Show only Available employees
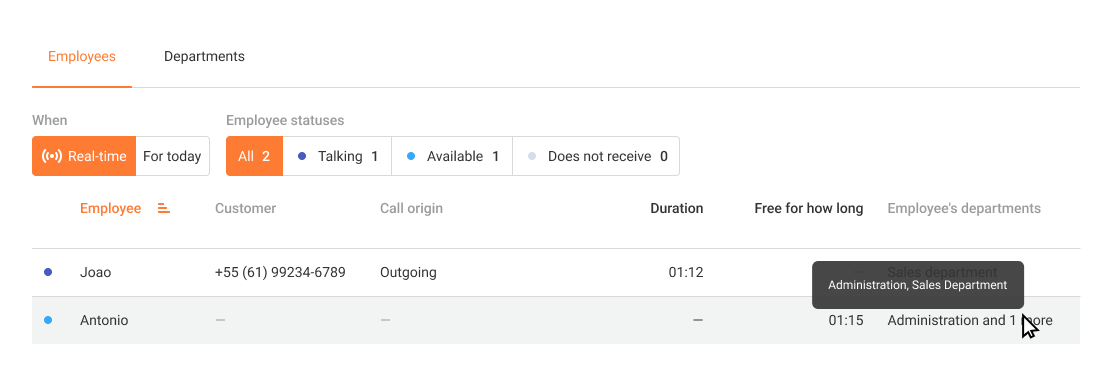This screenshot has width=1112, height=371. coord(452,156)
